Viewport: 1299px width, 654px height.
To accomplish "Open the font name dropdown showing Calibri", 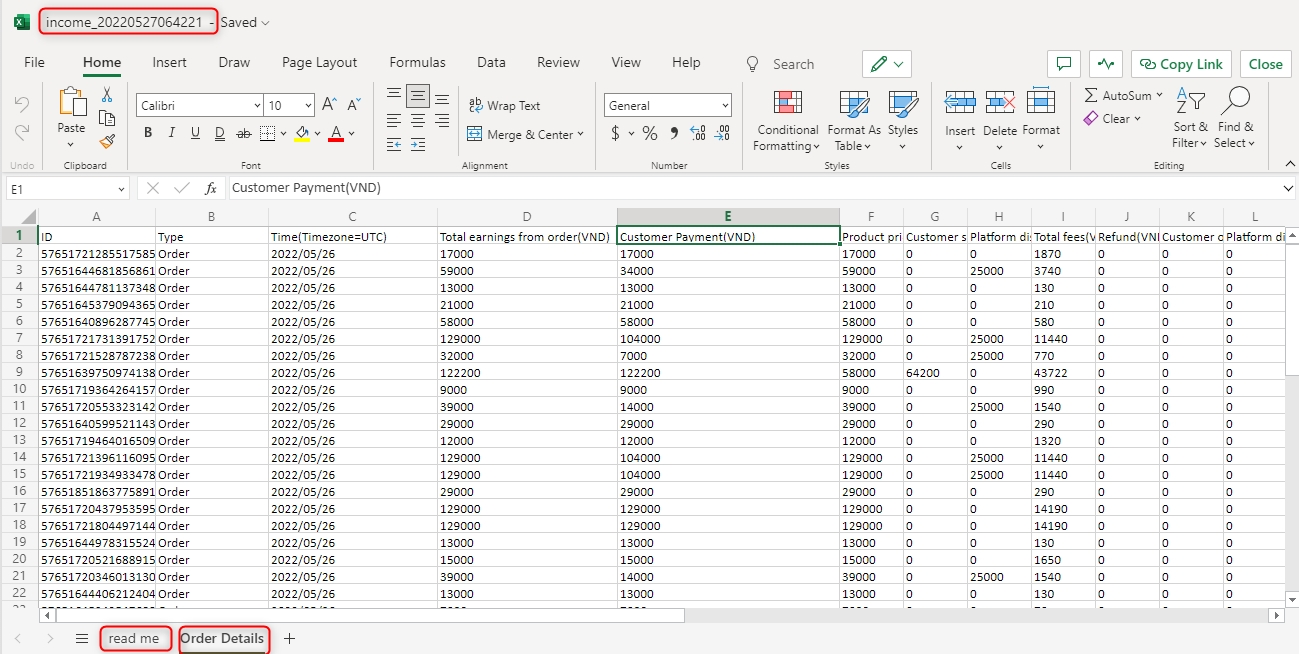I will coord(200,105).
